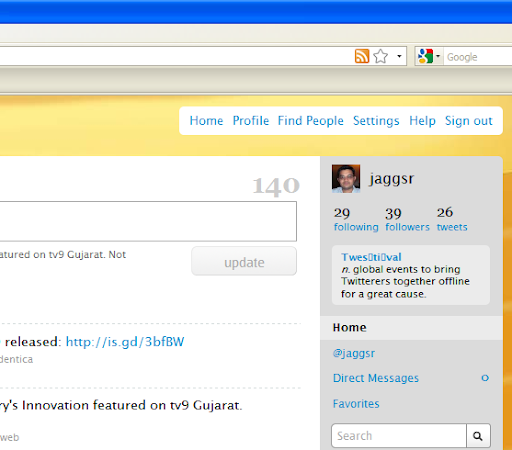Go to Home in top navigation
Viewport: 512px width, 450px height.
coord(206,120)
